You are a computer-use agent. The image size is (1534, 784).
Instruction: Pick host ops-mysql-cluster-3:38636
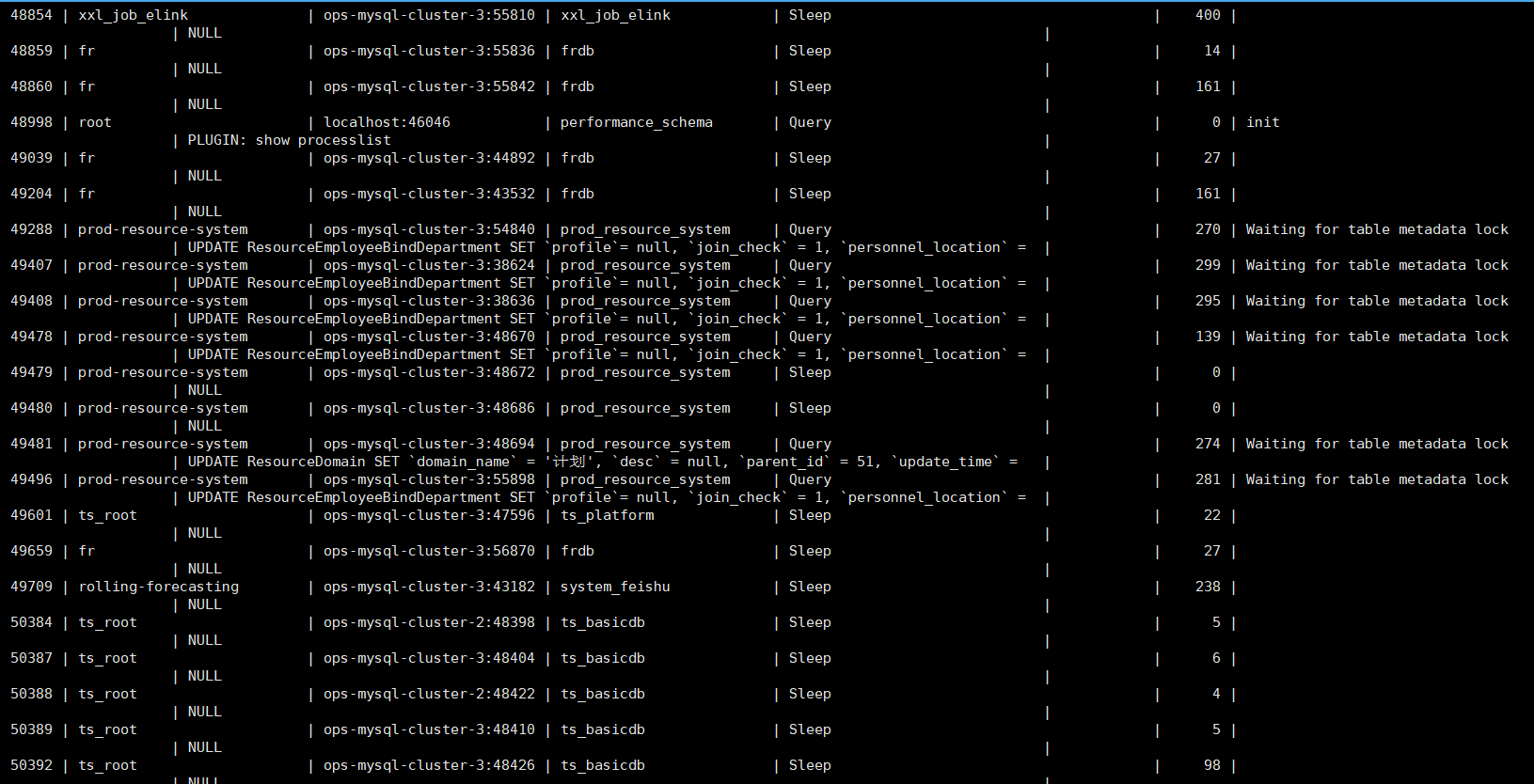tap(429, 301)
